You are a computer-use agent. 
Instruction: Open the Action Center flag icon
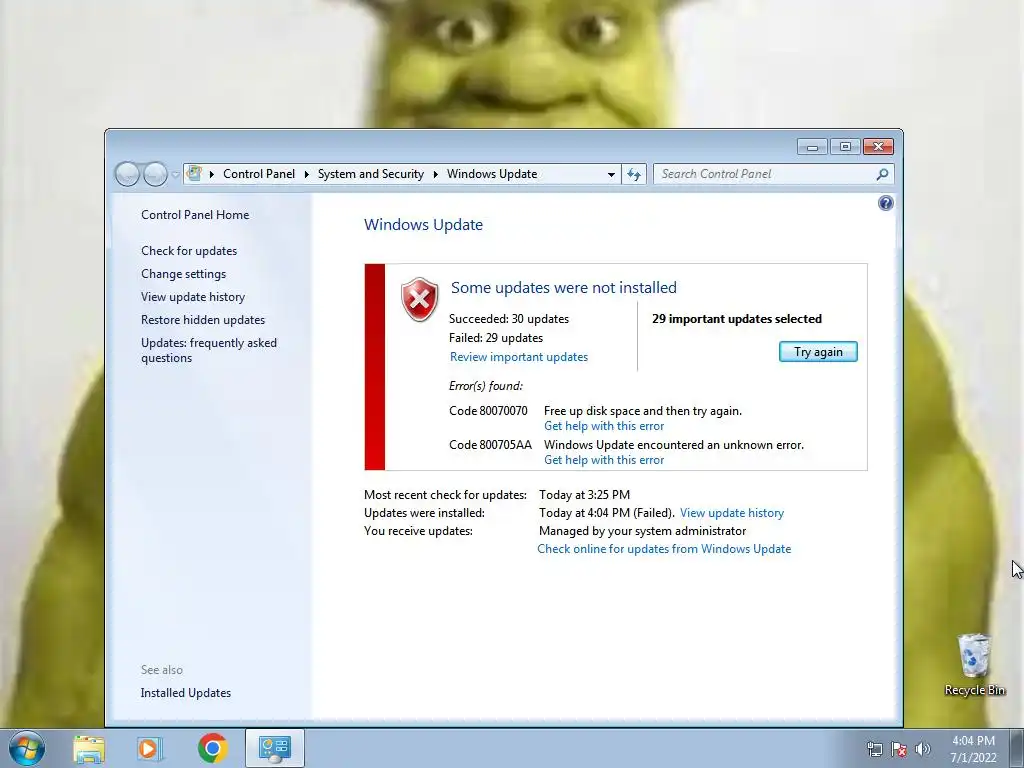tap(899, 749)
